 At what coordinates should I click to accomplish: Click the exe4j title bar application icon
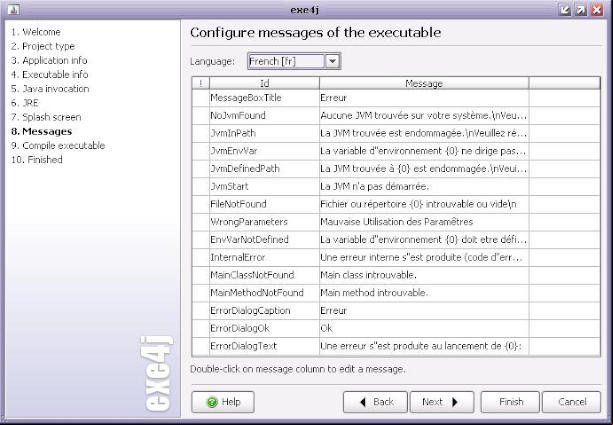click(14, 10)
